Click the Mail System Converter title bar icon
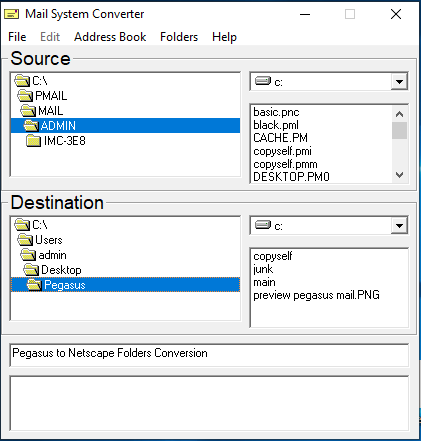 11,14
